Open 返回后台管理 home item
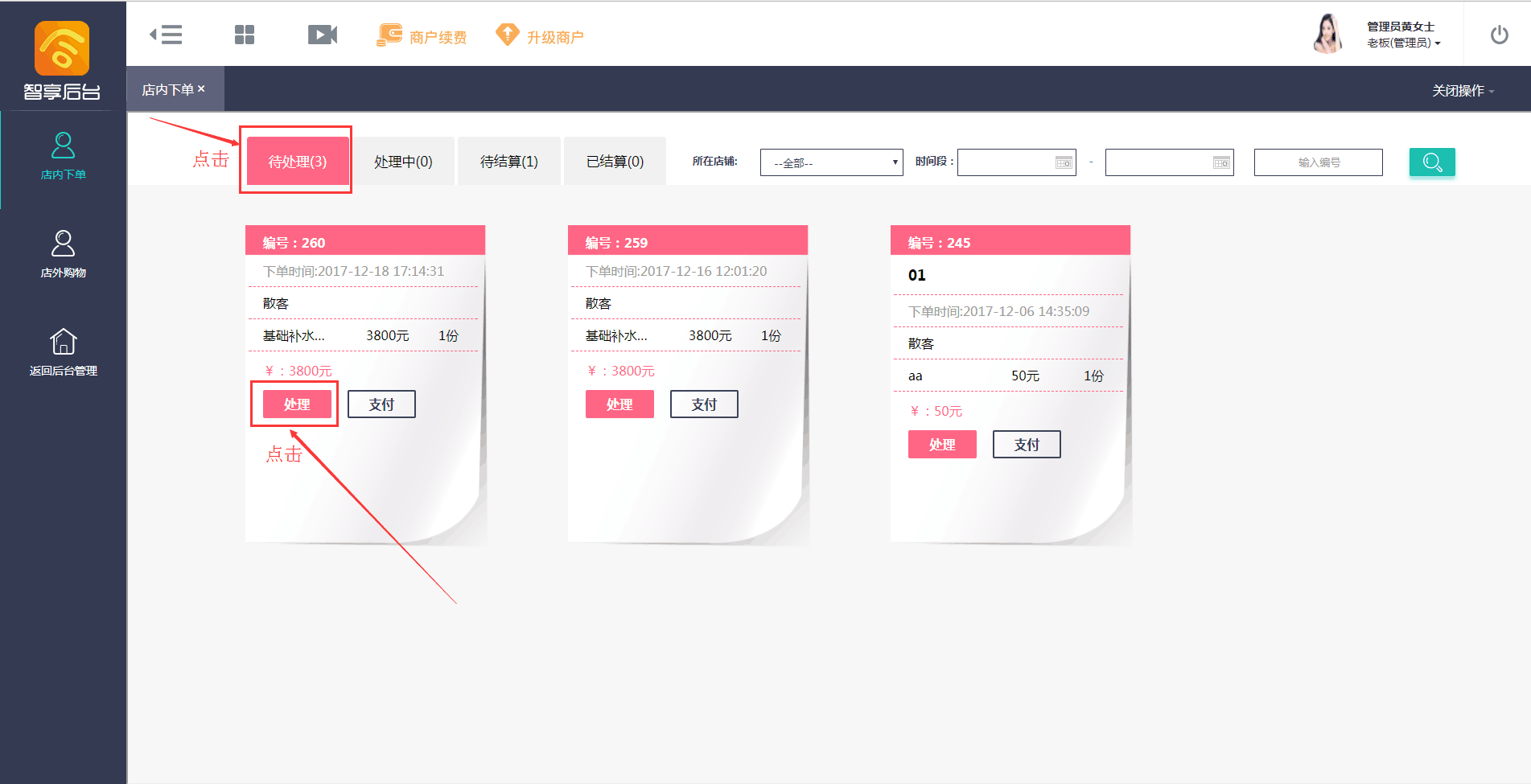The width and height of the screenshot is (1531, 784). 63,353
